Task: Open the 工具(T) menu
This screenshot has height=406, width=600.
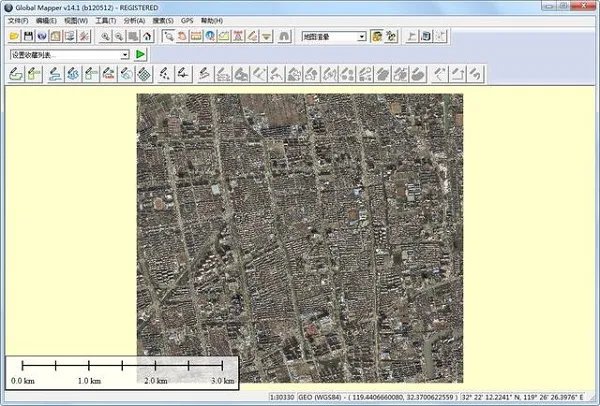Action: [105, 20]
